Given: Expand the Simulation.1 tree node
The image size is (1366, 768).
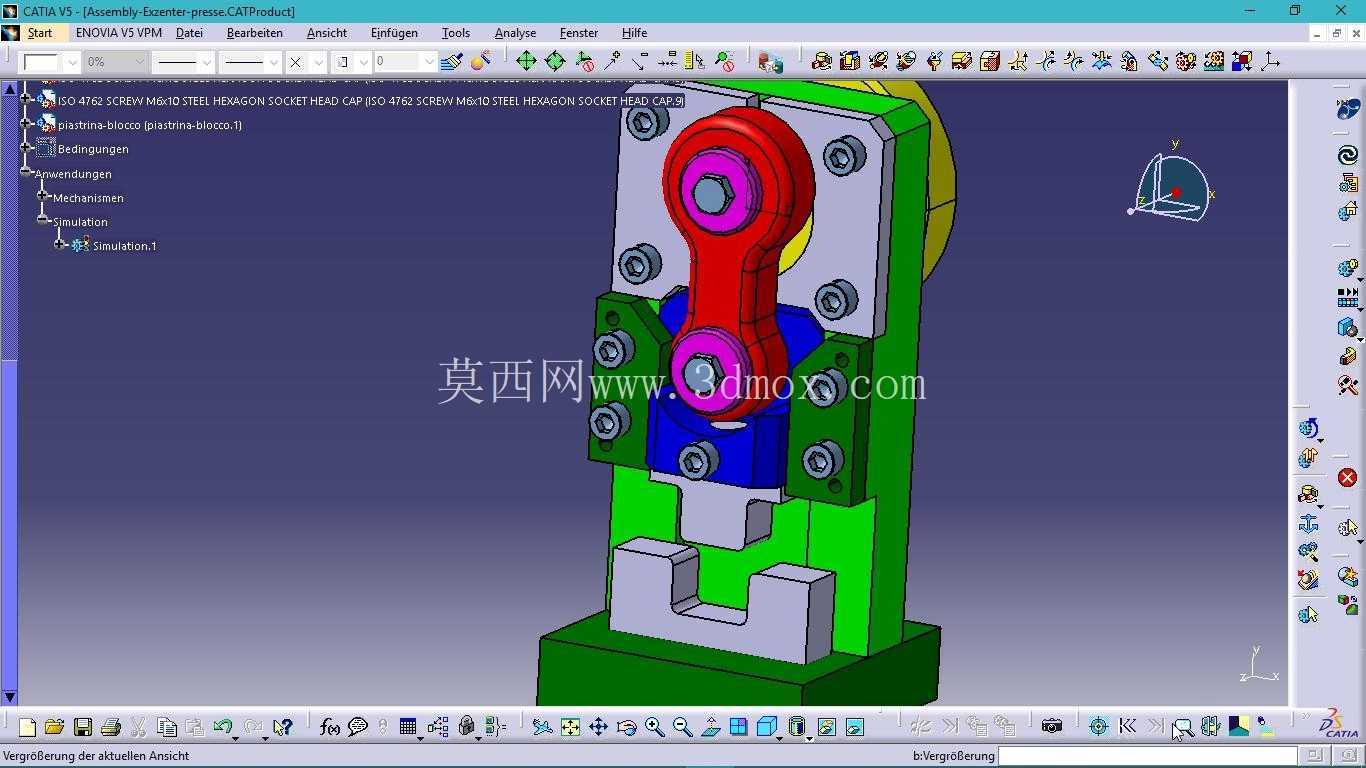Looking at the screenshot, I should pos(60,245).
